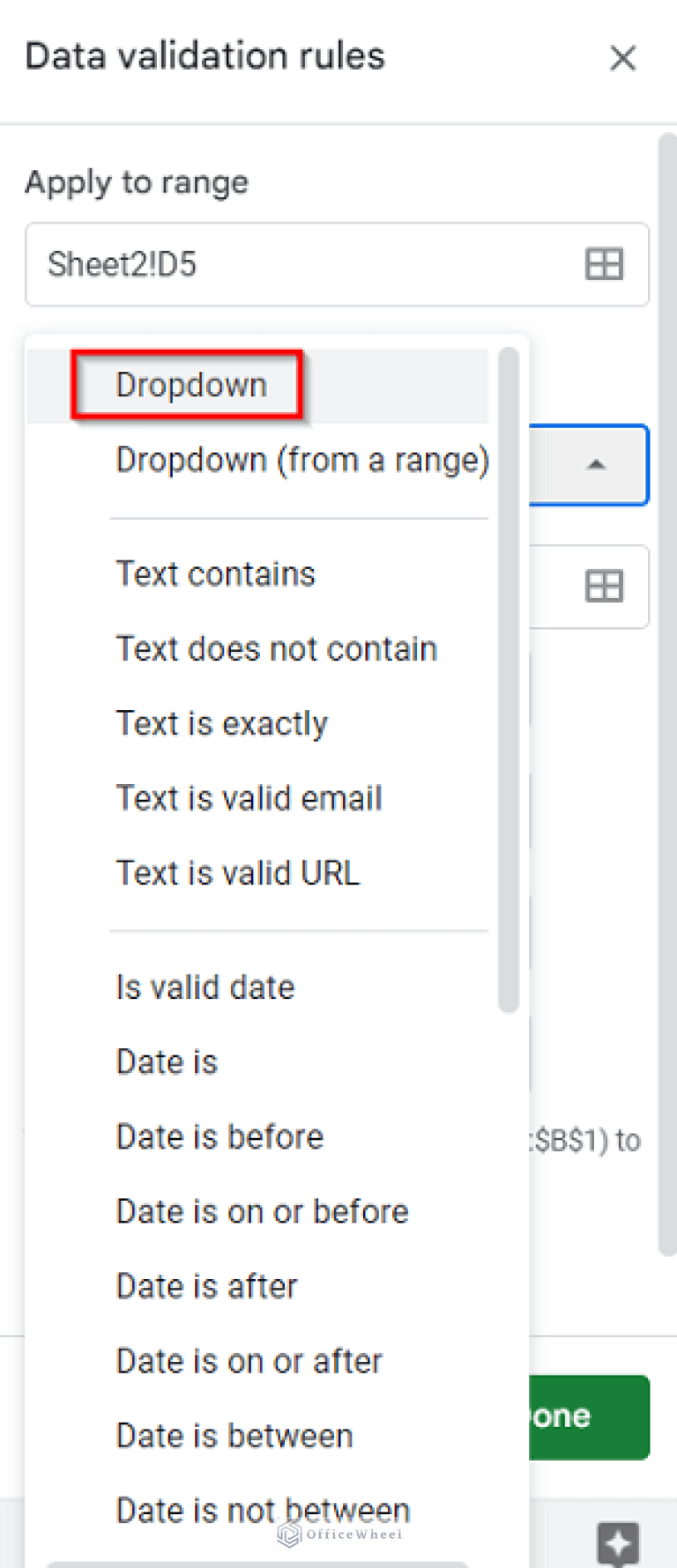The image size is (677, 1568).
Task: Choose Is valid date criteria
Action: tap(205, 987)
